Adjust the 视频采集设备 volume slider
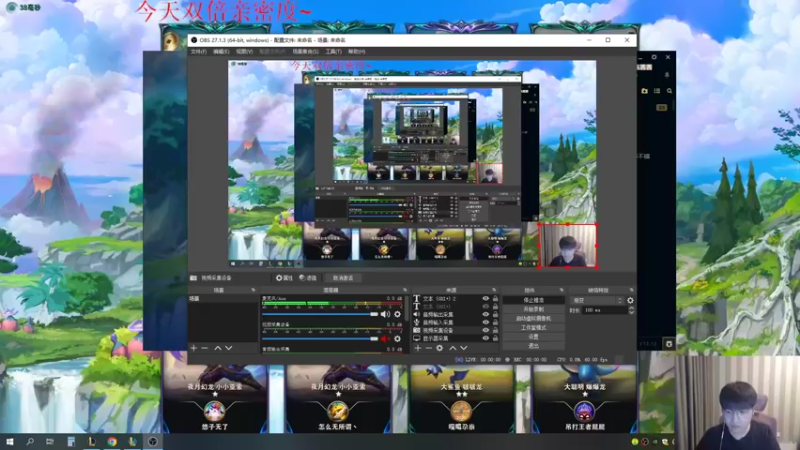 pos(320,339)
